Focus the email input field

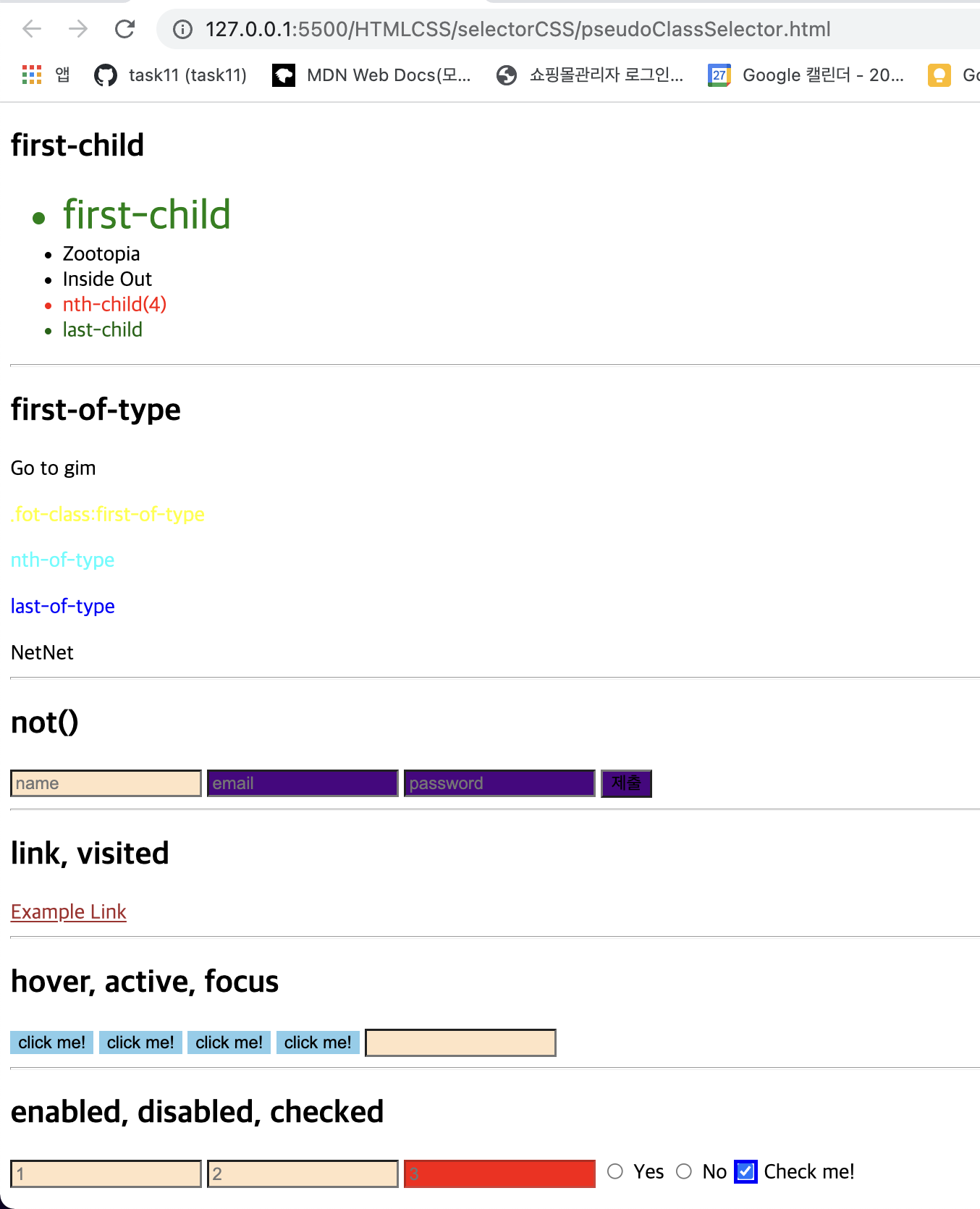303,783
